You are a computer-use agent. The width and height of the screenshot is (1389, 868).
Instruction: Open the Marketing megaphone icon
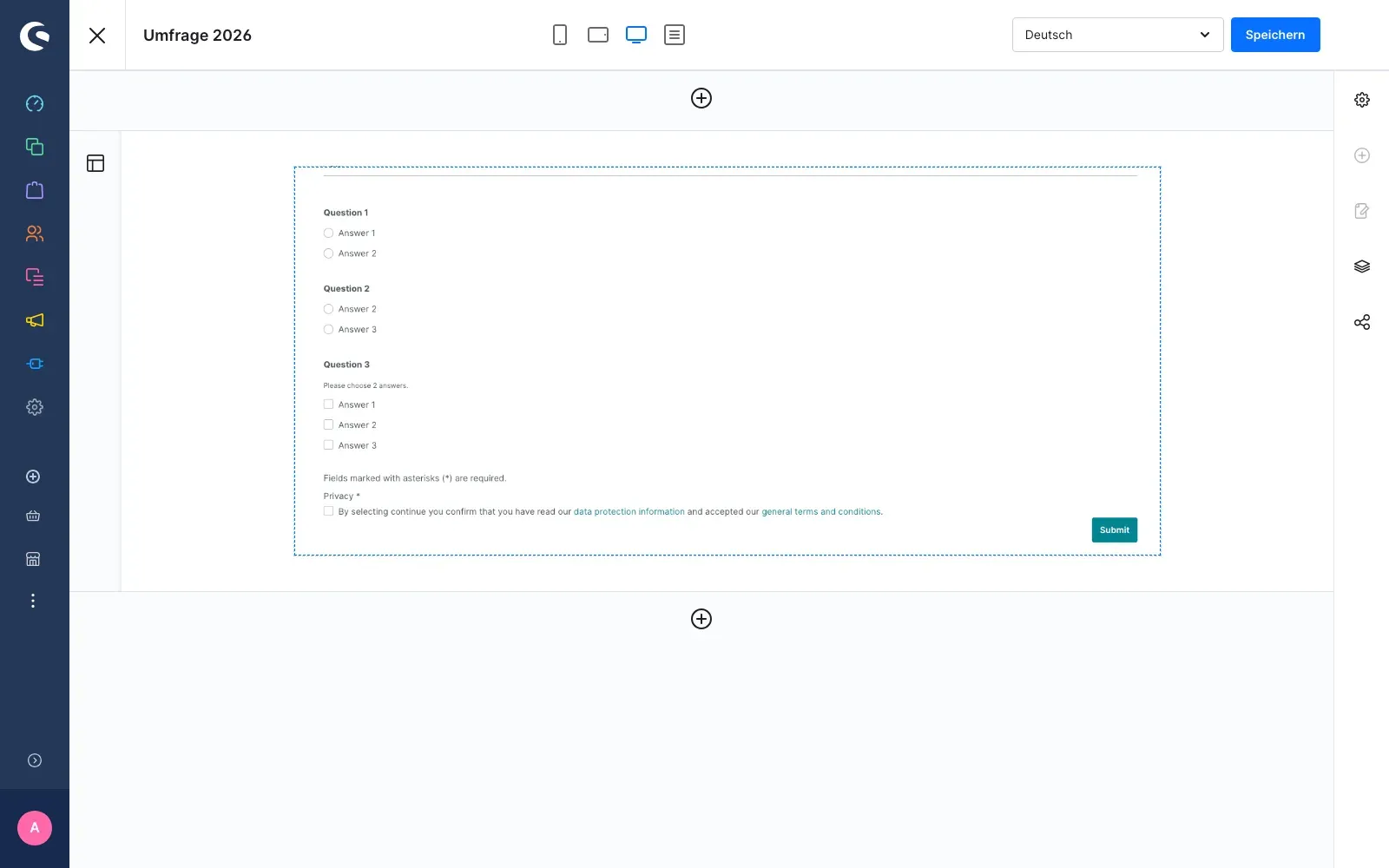(x=35, y=320)
